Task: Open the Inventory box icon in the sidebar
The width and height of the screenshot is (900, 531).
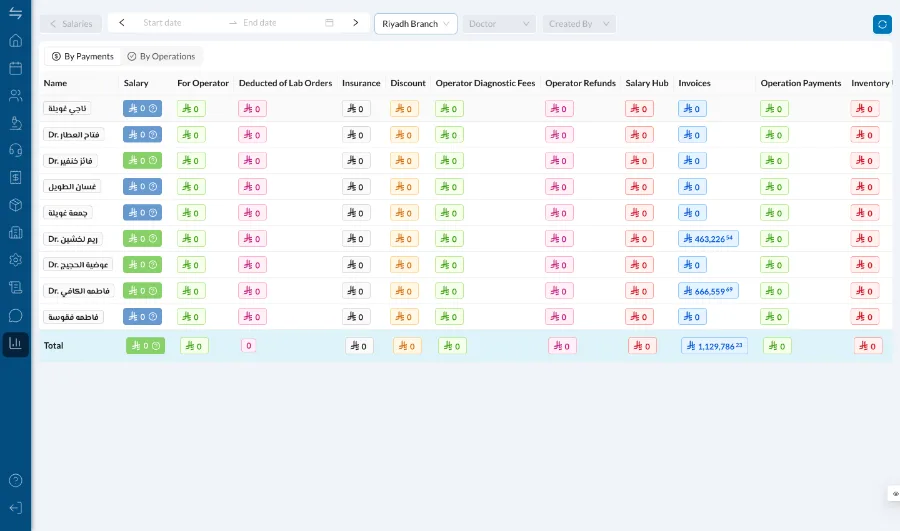Action: (x=15, y=205)
